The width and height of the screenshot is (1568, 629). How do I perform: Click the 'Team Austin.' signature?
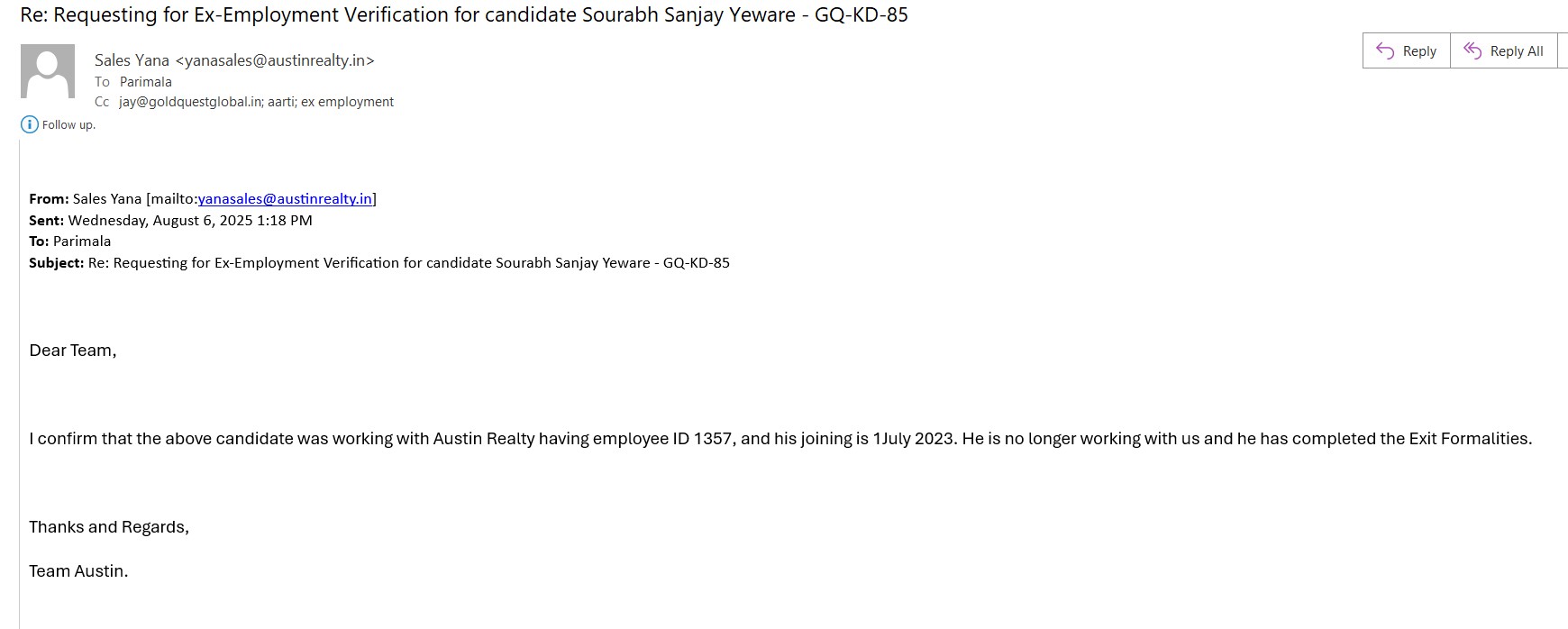(x=78, y=571)
